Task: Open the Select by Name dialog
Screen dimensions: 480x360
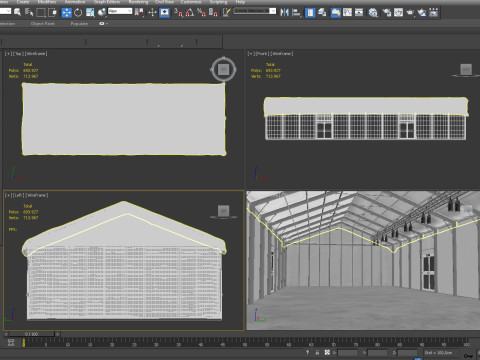Action: coord(29,13)
